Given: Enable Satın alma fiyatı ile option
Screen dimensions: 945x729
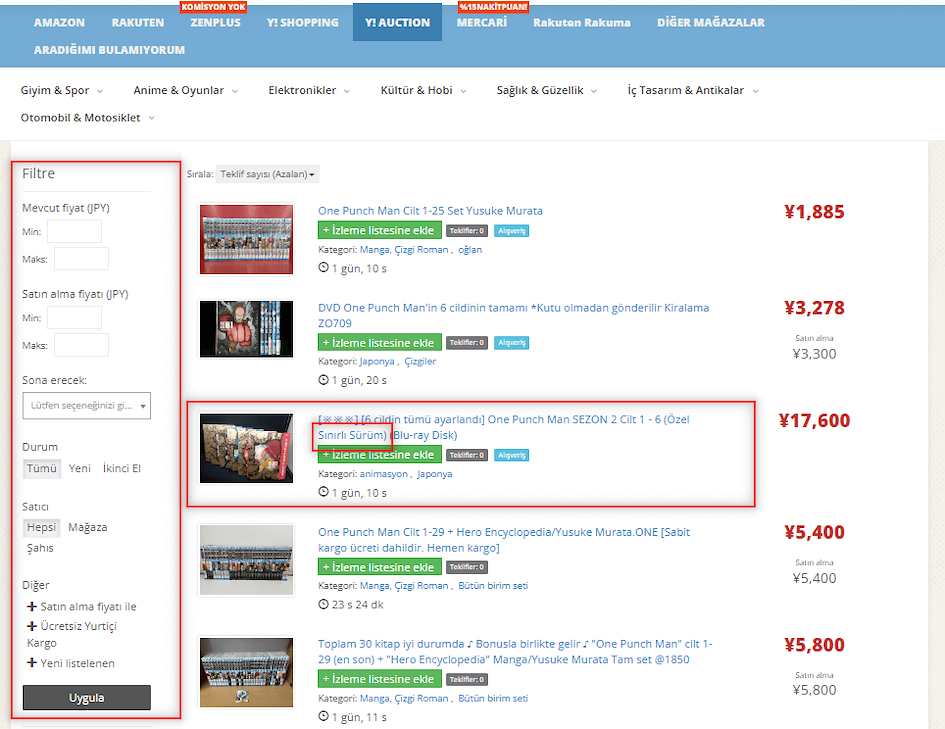Looking at the screenshot, I should 81,607.
